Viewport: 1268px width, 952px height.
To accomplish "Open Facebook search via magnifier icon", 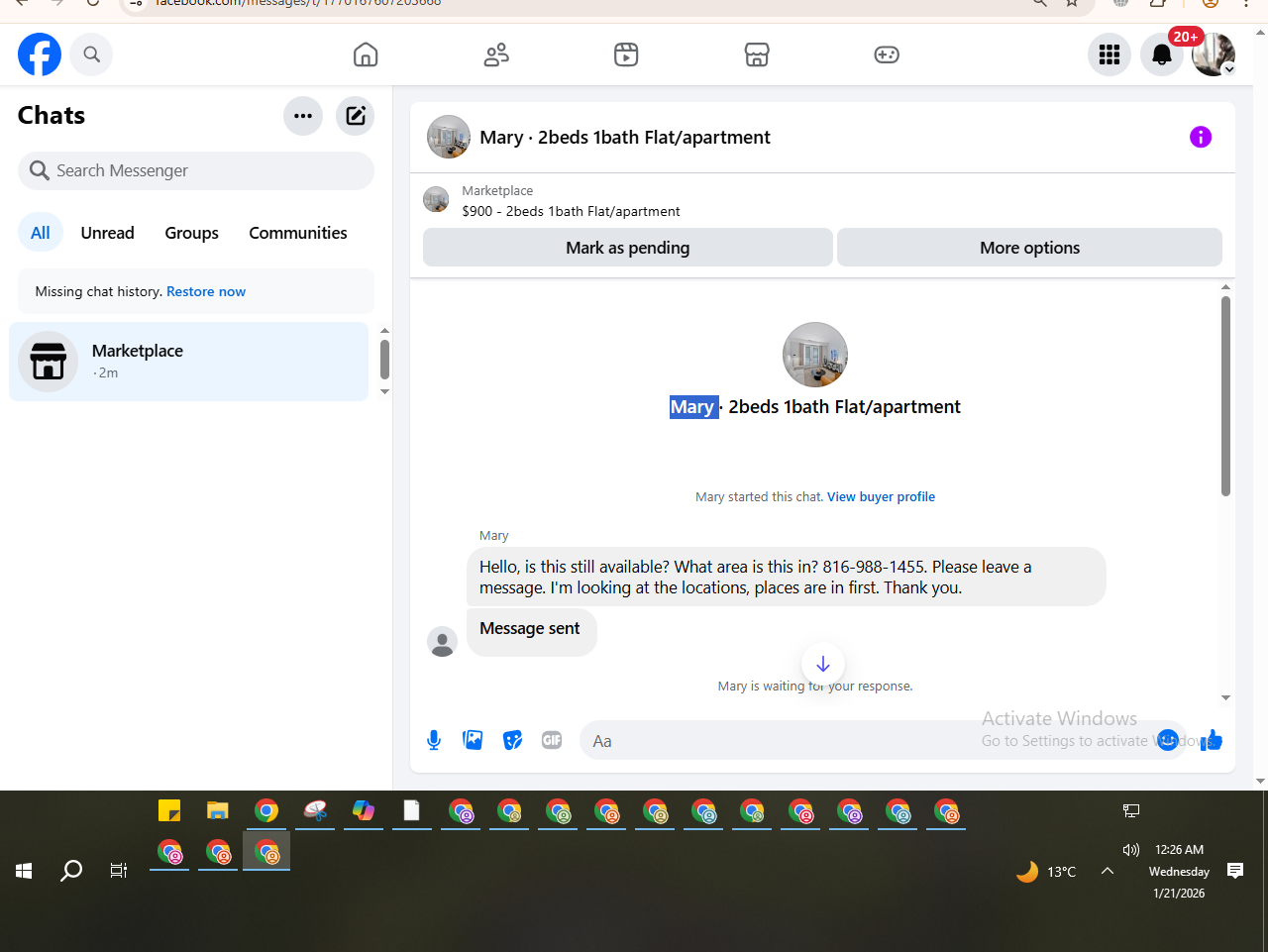I will 91,54.
